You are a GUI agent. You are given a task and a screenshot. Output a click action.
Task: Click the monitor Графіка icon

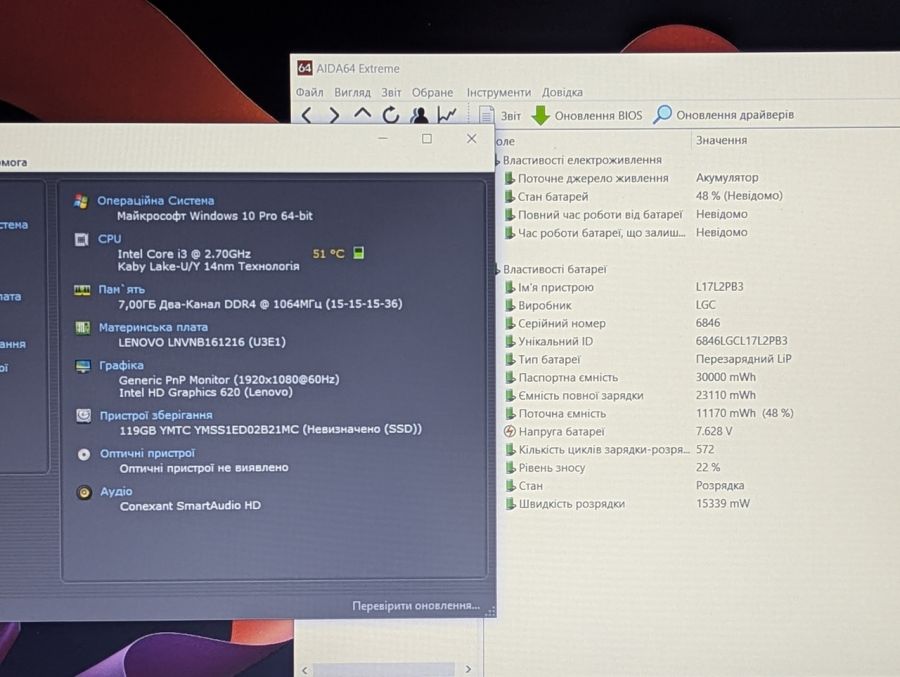point(83,366)
